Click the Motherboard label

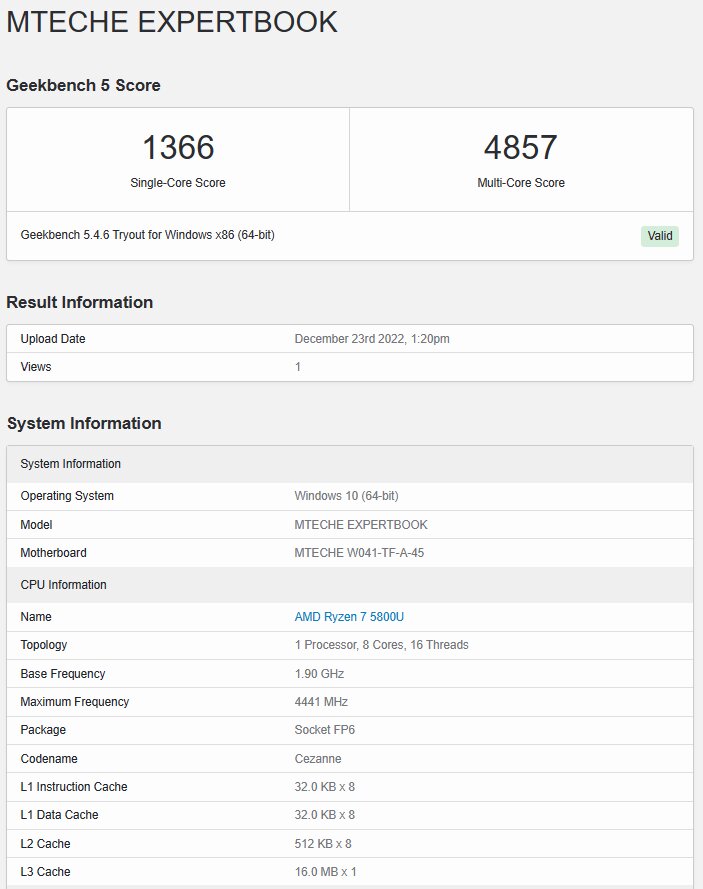coord(53,553)
